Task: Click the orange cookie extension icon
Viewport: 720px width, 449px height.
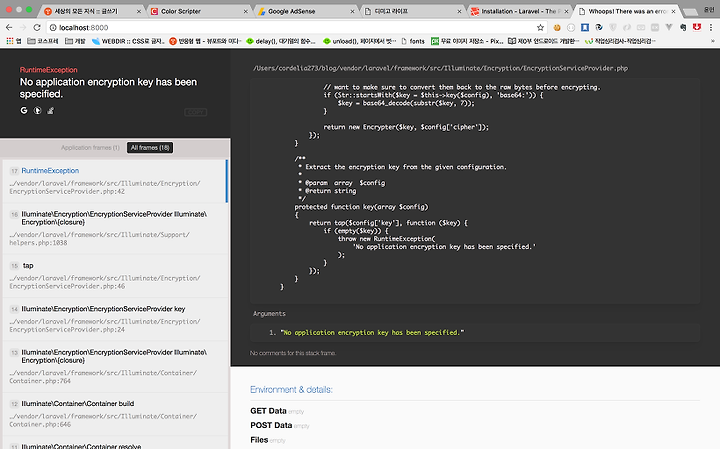Action: [557, 28]
